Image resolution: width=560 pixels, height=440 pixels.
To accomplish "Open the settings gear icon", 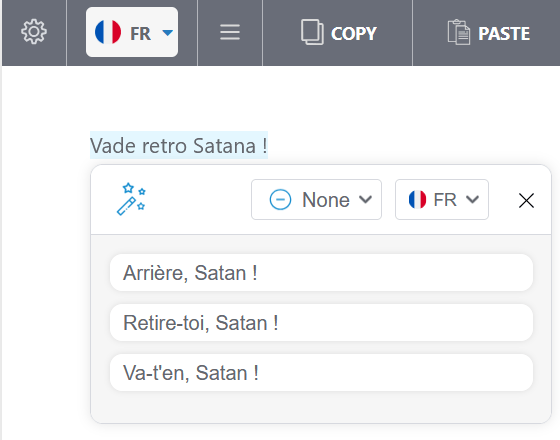I will tap(34, 32).
